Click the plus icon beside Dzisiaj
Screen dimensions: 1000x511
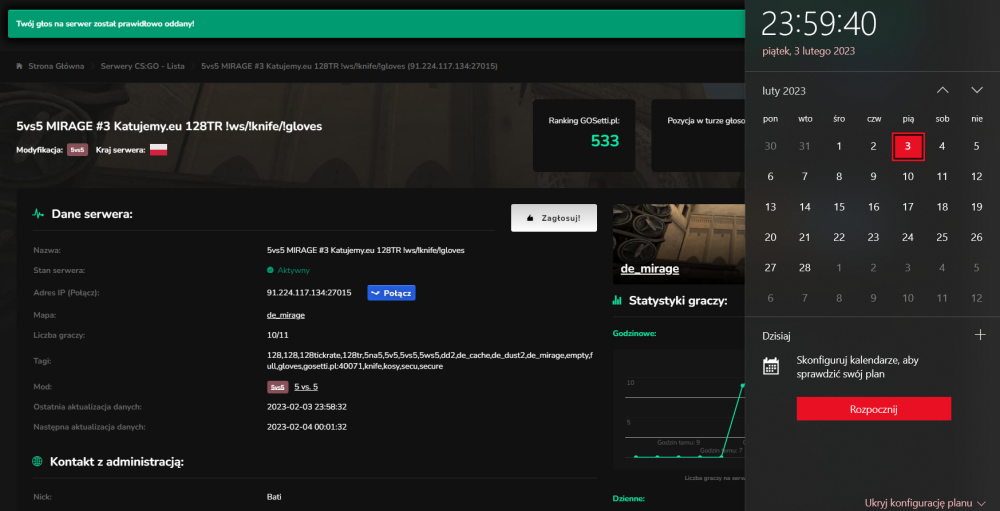pyautogui.click(x=980, y=335)
